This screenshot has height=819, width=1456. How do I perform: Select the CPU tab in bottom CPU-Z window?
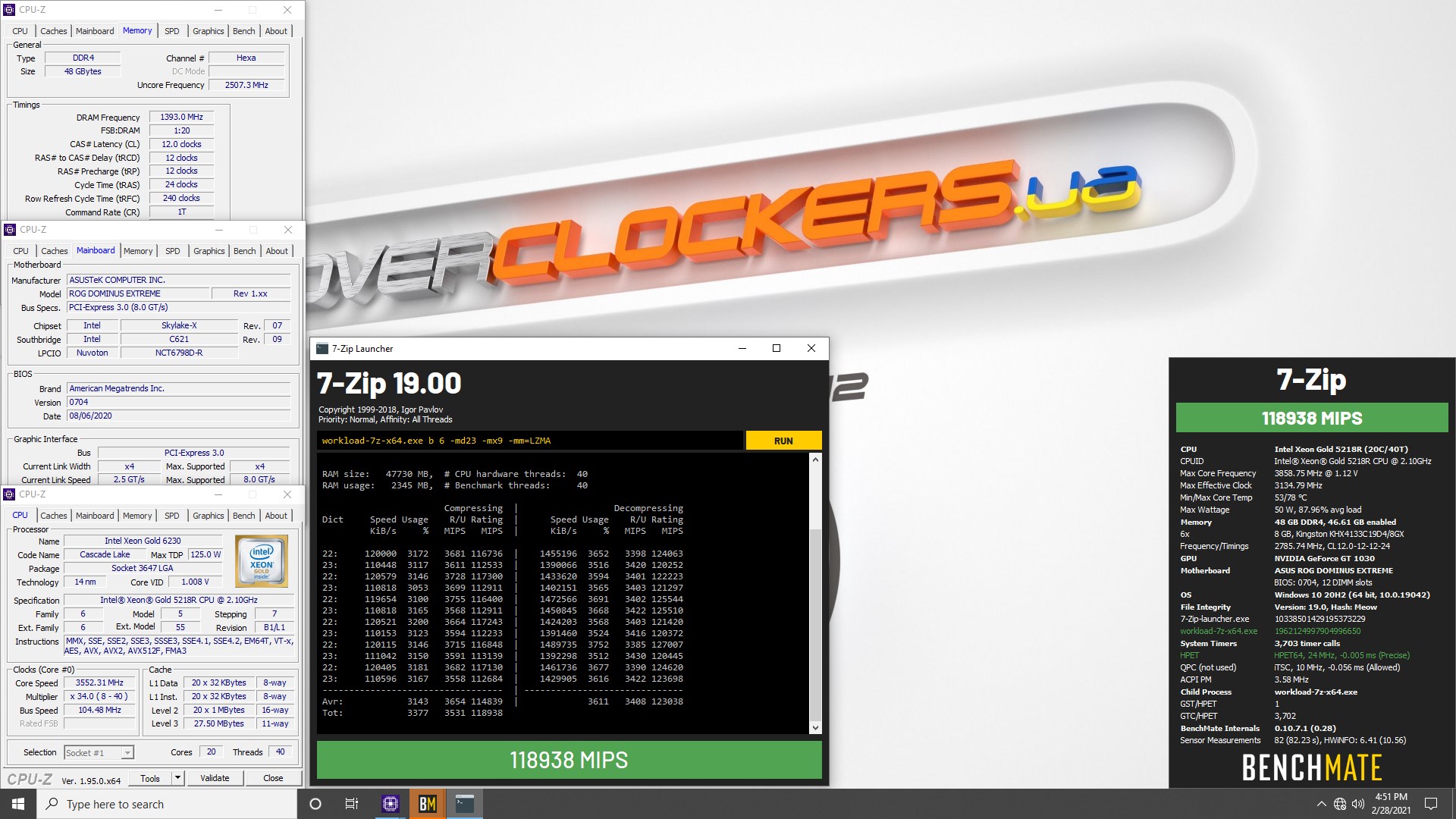[20, 515]
